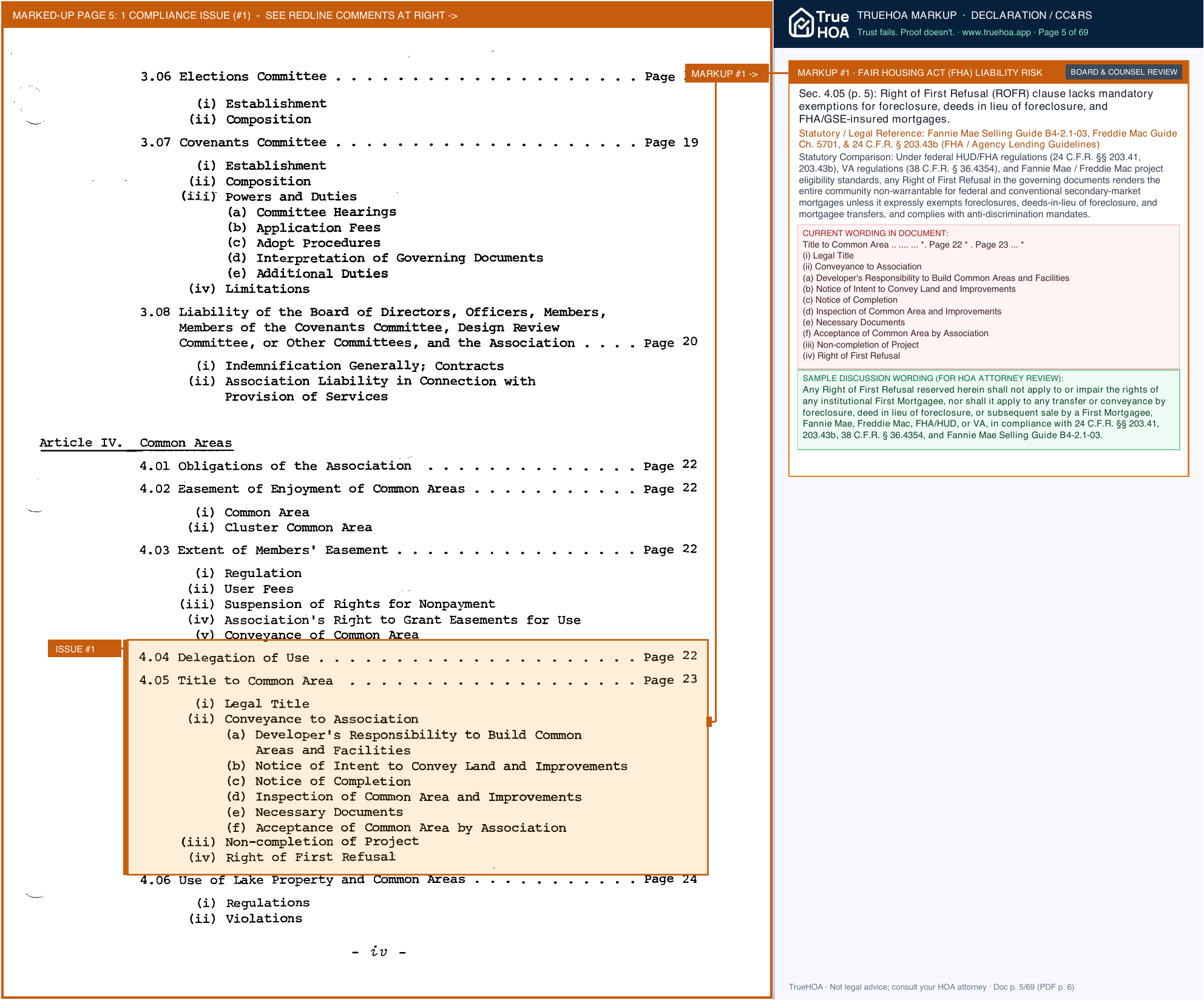Select the marked-up page 5 banner text

(x=235, y=15)
